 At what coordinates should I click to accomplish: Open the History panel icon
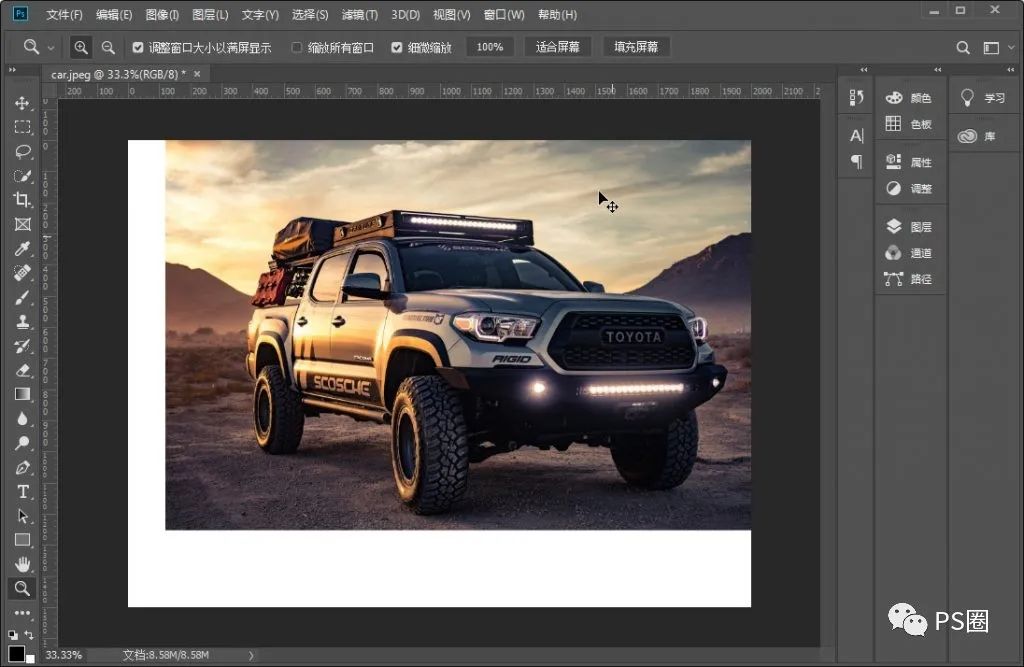click(x=856, y=97)
